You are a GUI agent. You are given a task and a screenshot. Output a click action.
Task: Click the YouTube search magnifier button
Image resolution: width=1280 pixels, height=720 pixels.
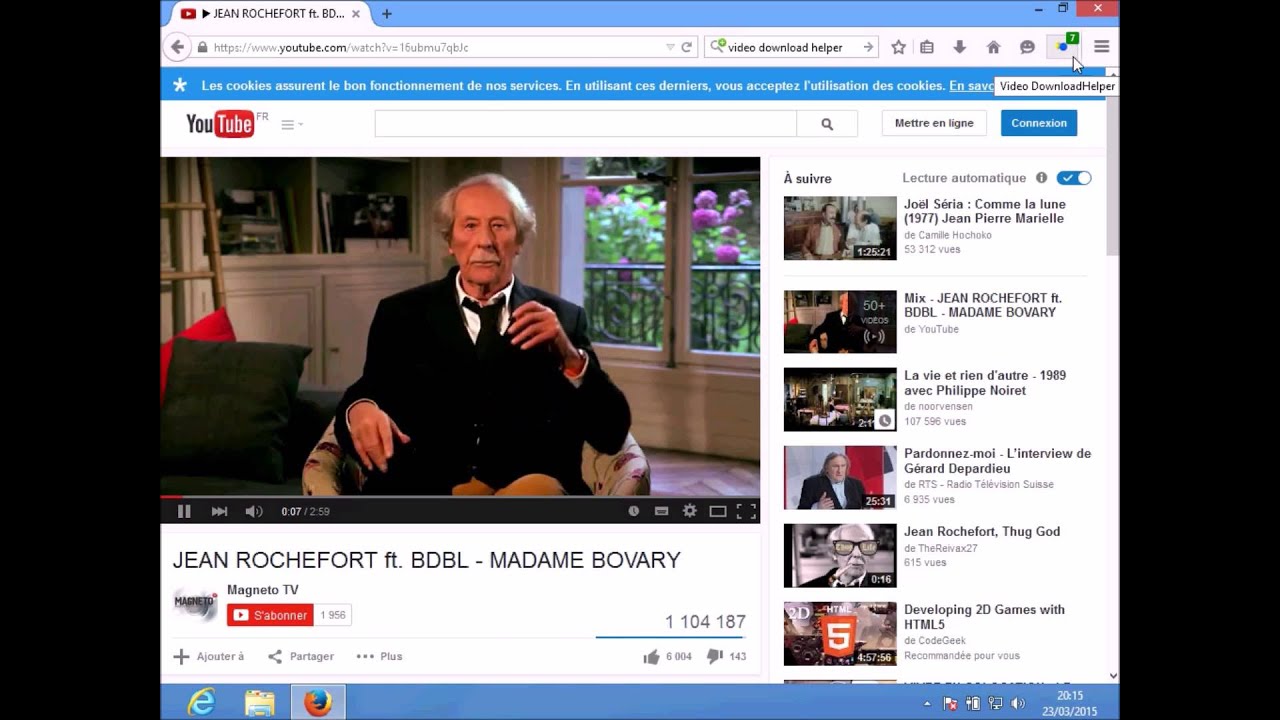pos(827,124)
